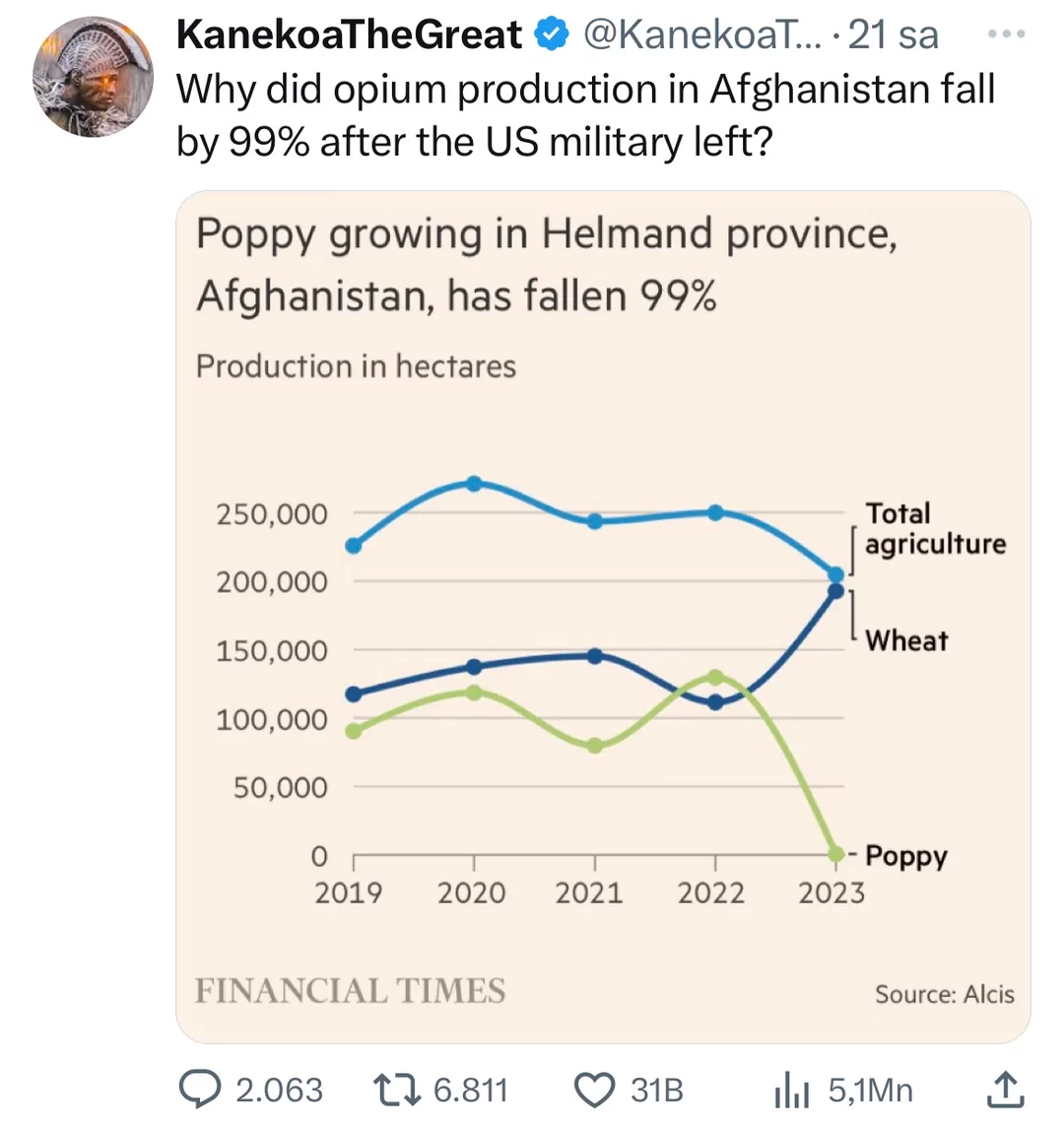Screen dimensions: 1064x1126
Task: Click the blue verified badge
Action: (x=552, y=36)
